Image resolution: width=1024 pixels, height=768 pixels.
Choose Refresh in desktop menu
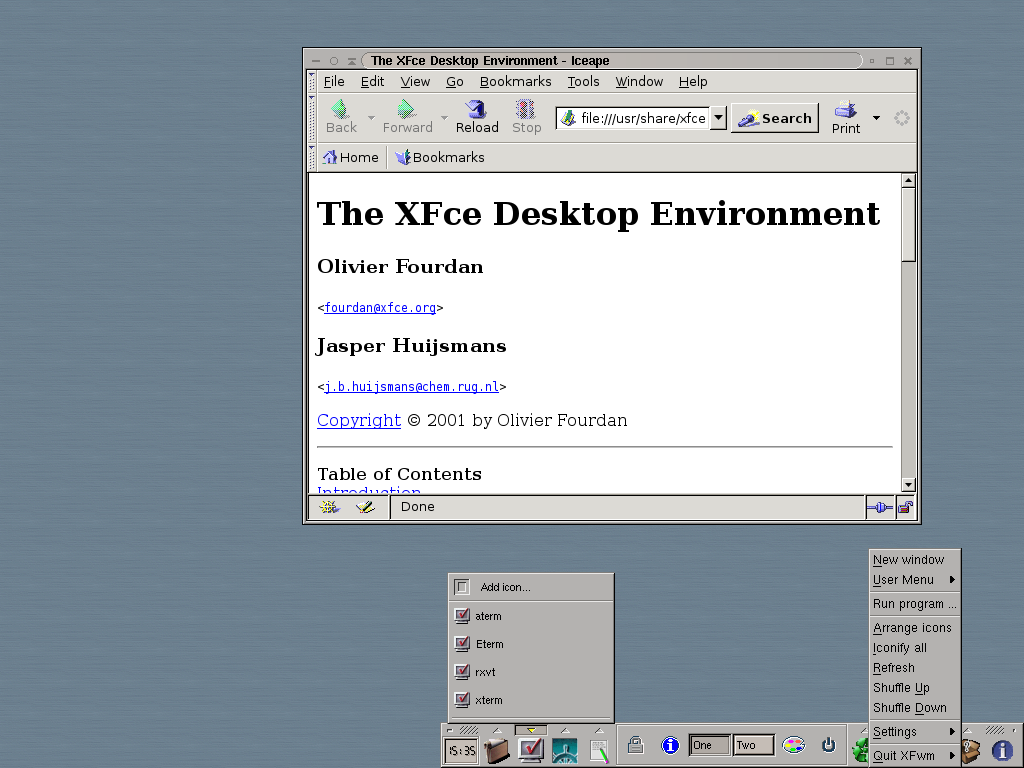pos(914,668)
